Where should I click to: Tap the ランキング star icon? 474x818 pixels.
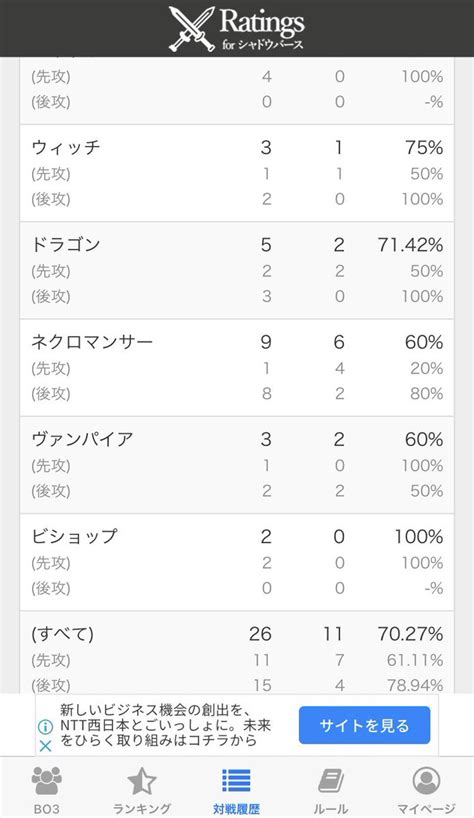click(141, 781)
